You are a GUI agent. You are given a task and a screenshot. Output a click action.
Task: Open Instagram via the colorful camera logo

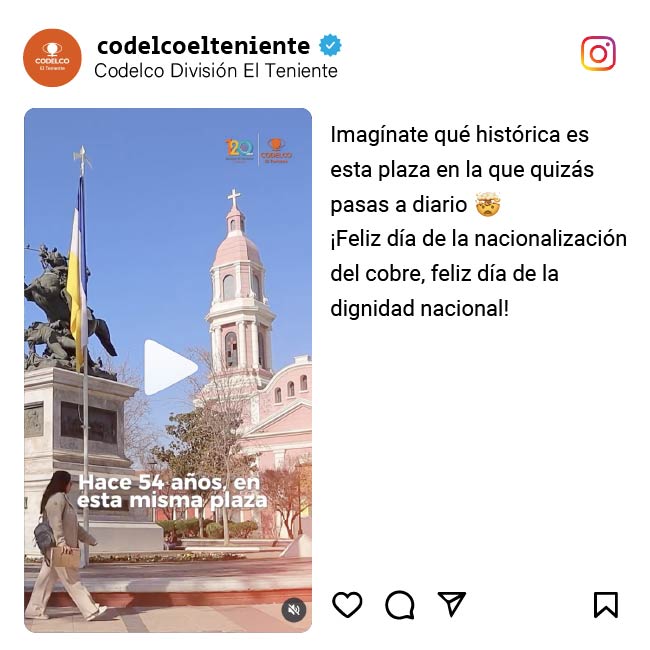pyautogui.click(x=598, y=53)
